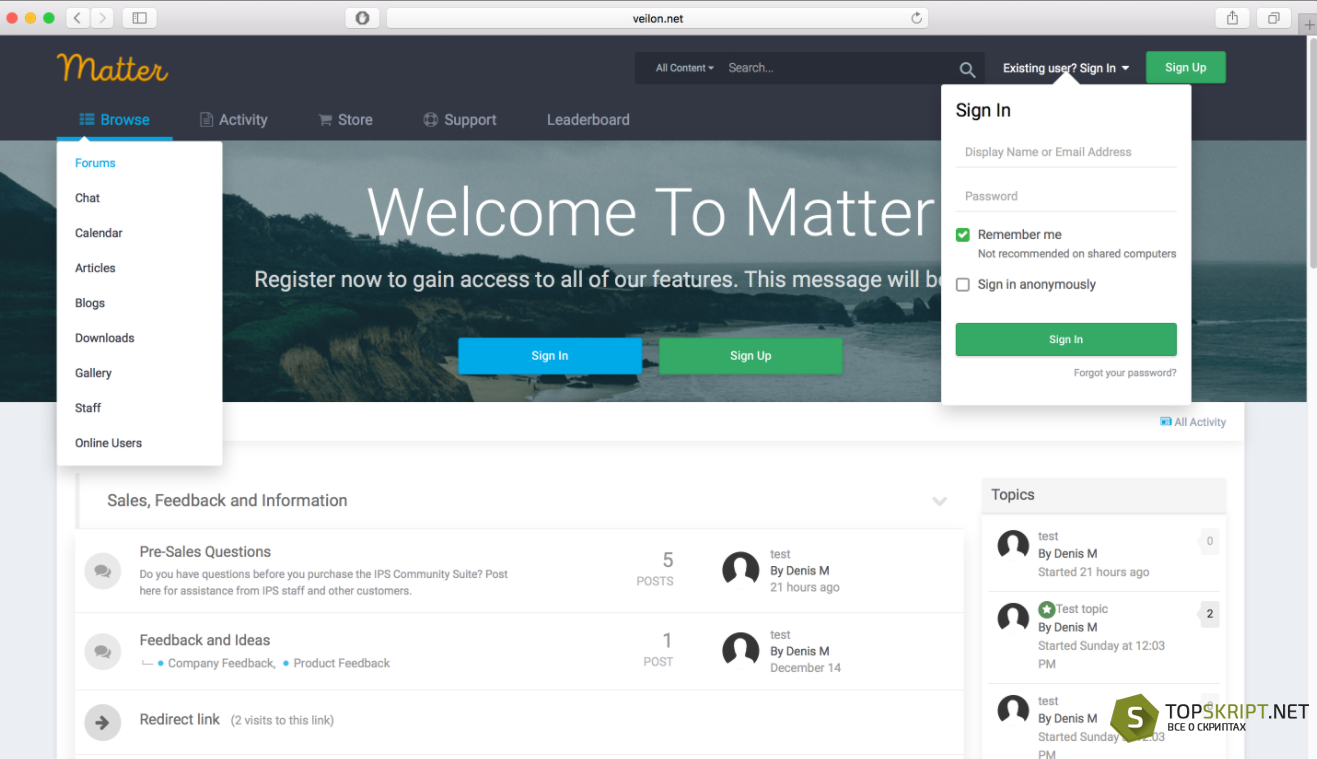The height and width of the screenshot is (759, 1317).
Task: Open Denis M avatar in Feedback and Ideas row
Action: point(740,651)
